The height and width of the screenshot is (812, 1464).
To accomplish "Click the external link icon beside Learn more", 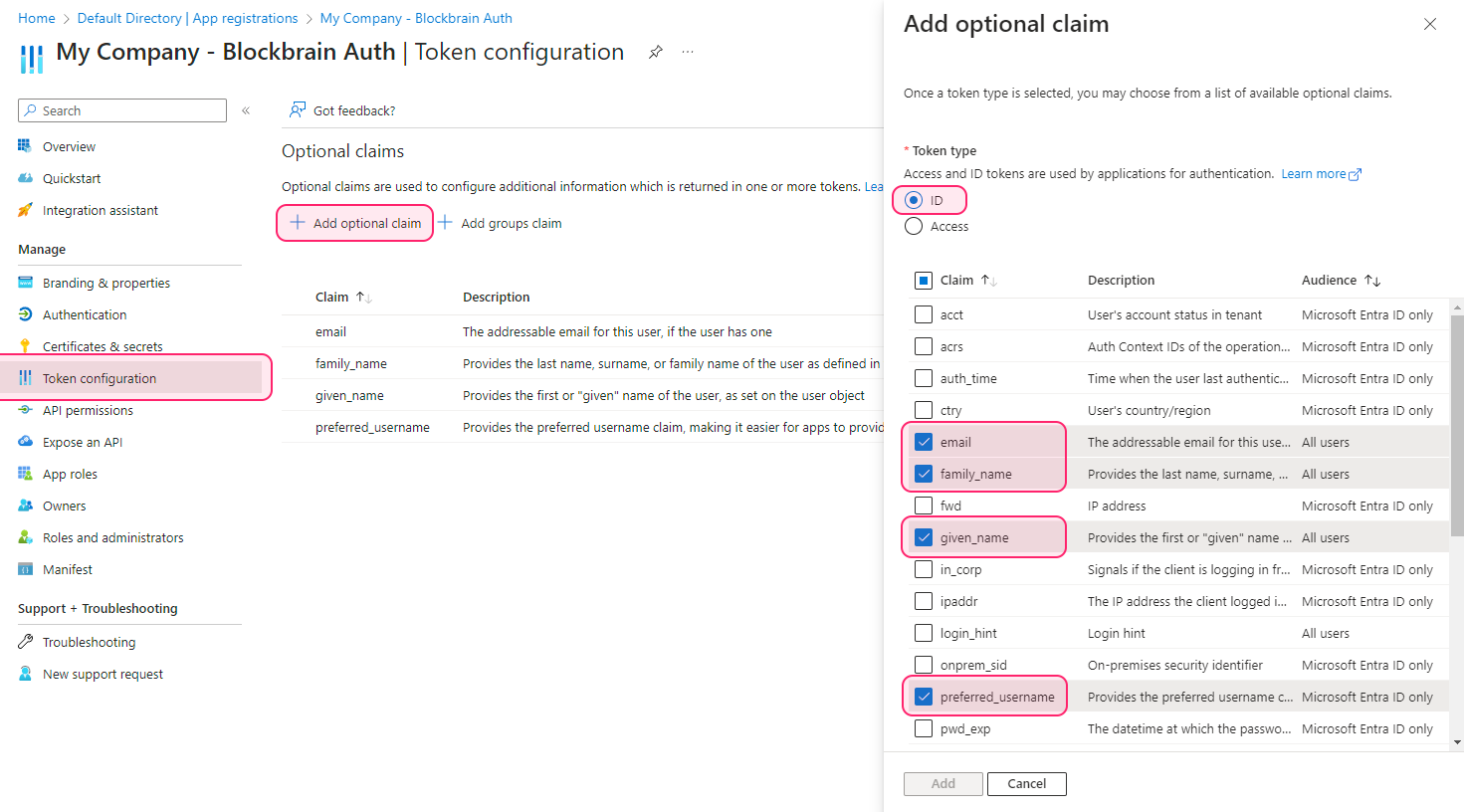I will pos(1355,174).
